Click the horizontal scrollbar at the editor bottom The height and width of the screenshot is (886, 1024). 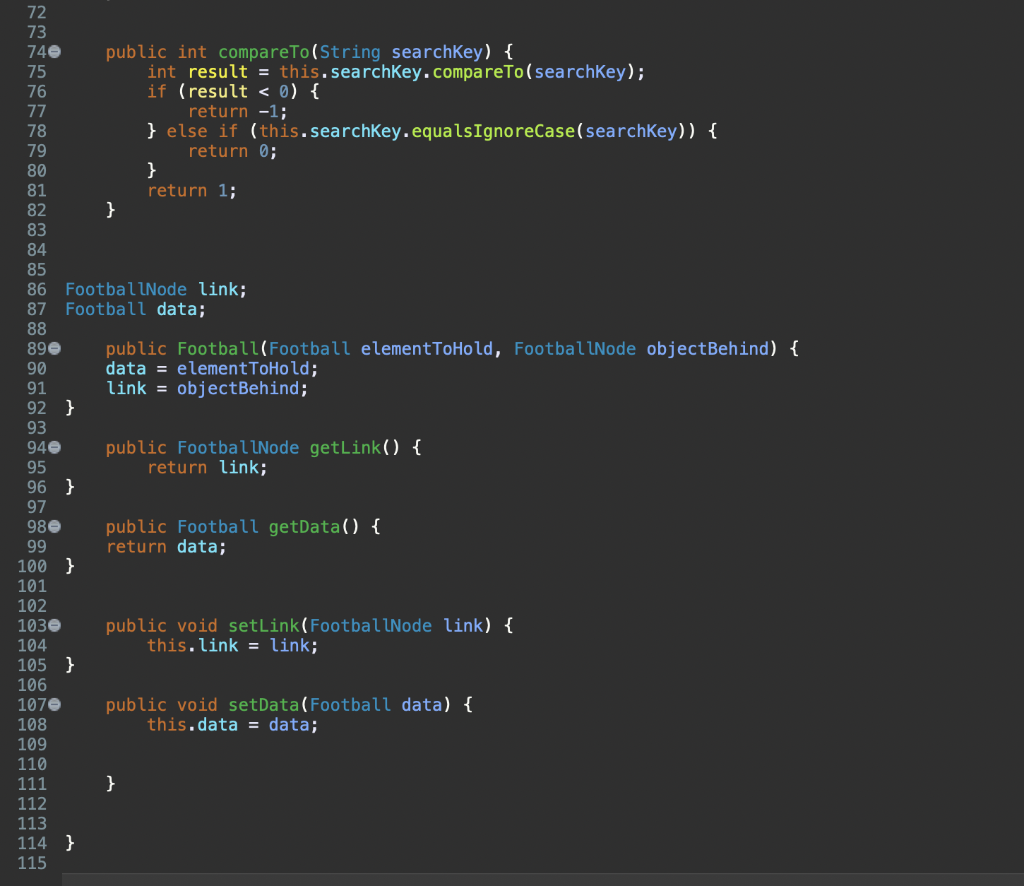543,879
